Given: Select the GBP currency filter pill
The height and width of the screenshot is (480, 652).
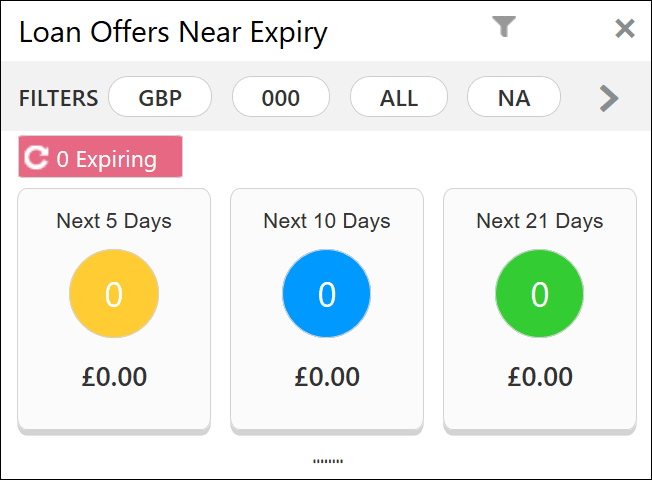Looking at the screenshot, I should point(160,97).
